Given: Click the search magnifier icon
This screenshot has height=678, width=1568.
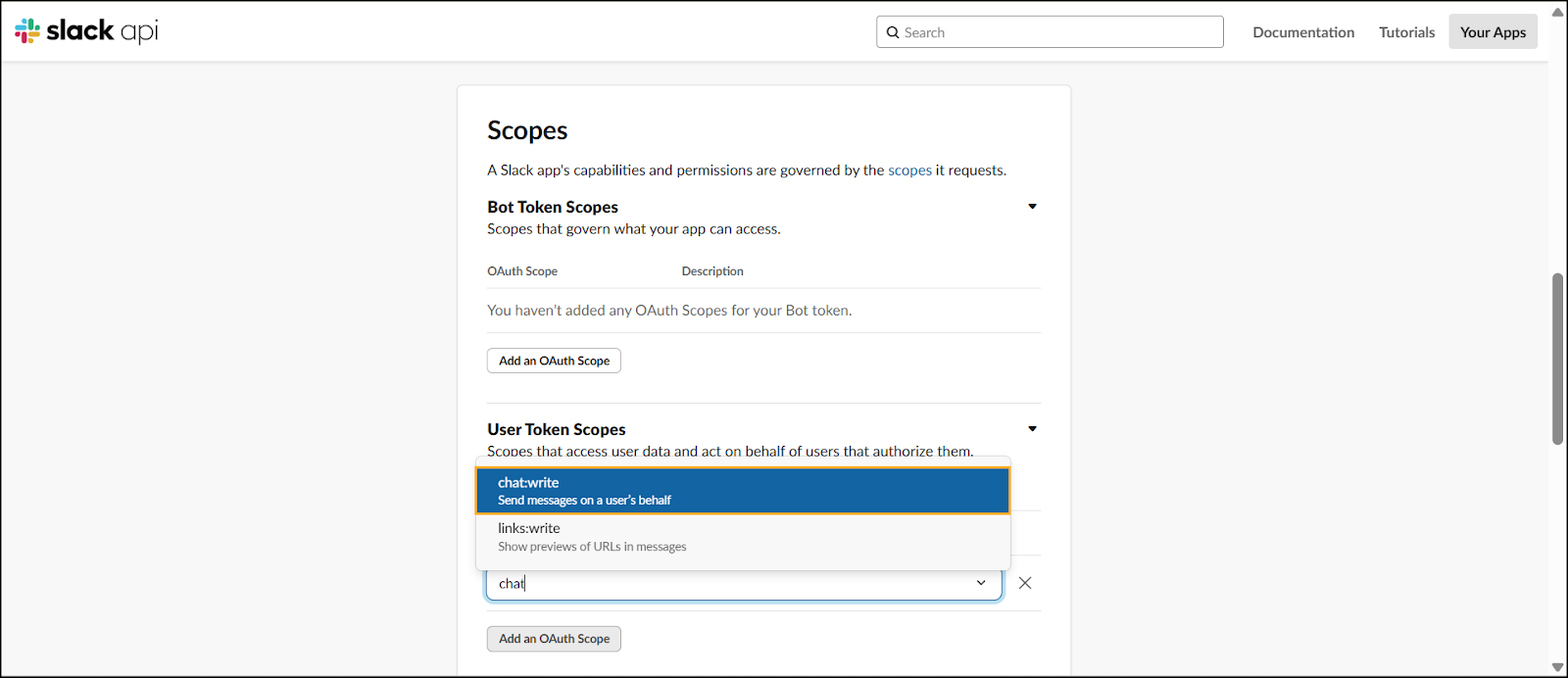Looking at the screenshot, I should (x=893, y=32).
